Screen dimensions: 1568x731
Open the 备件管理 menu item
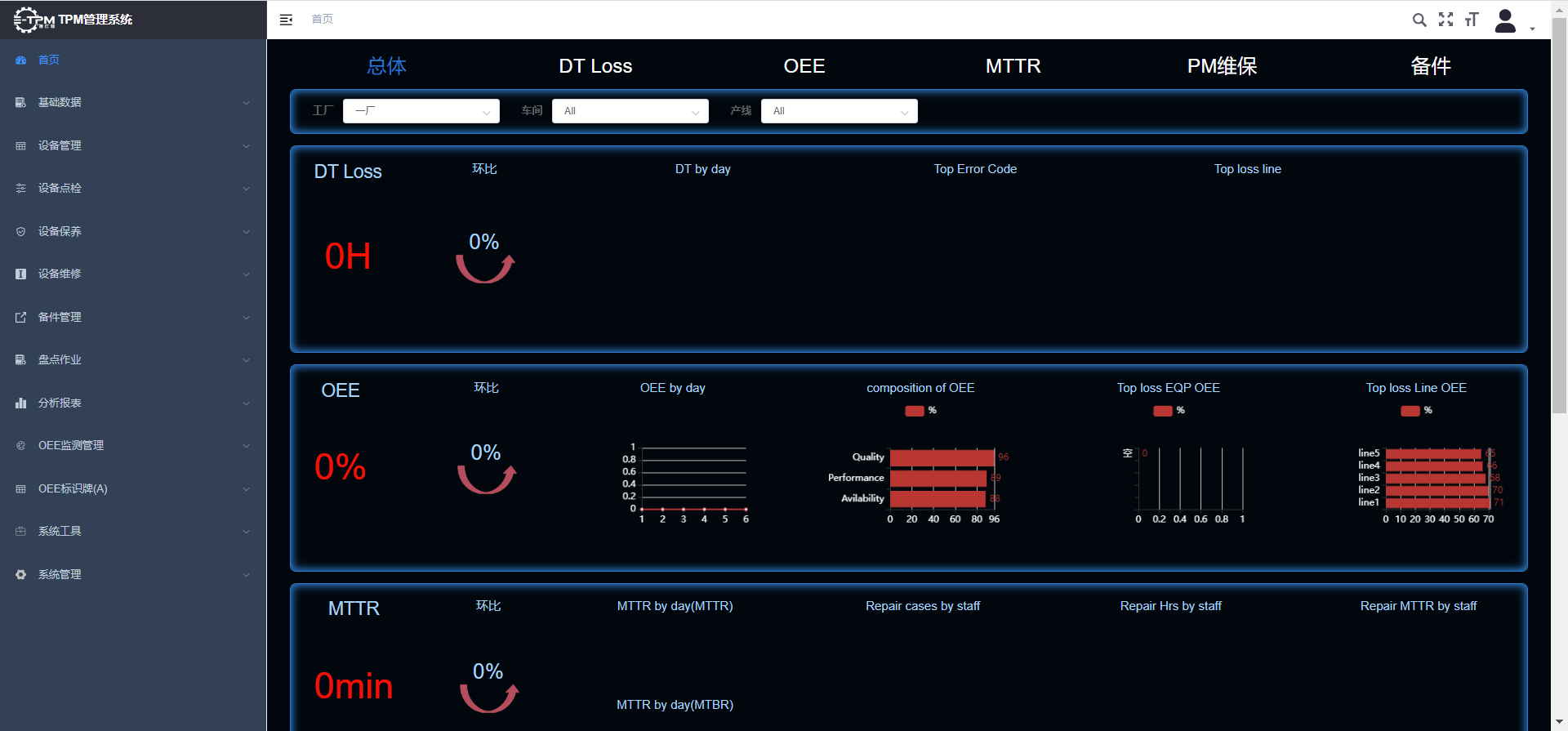(133, 317)
